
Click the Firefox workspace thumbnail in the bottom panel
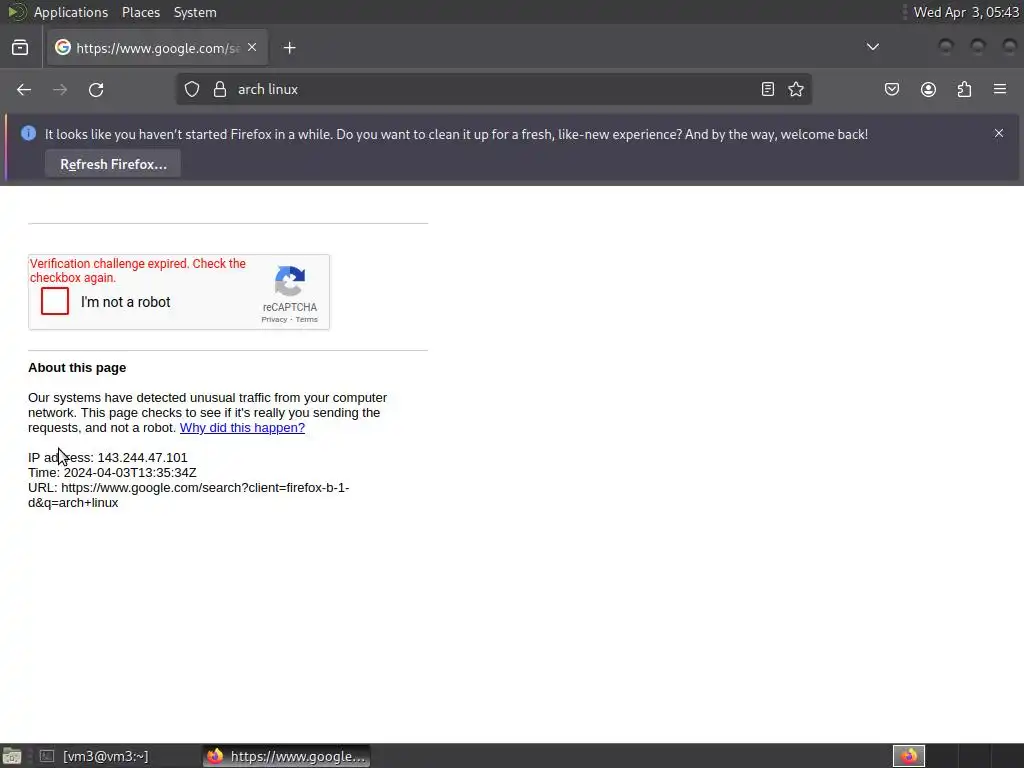pos(908,756)
